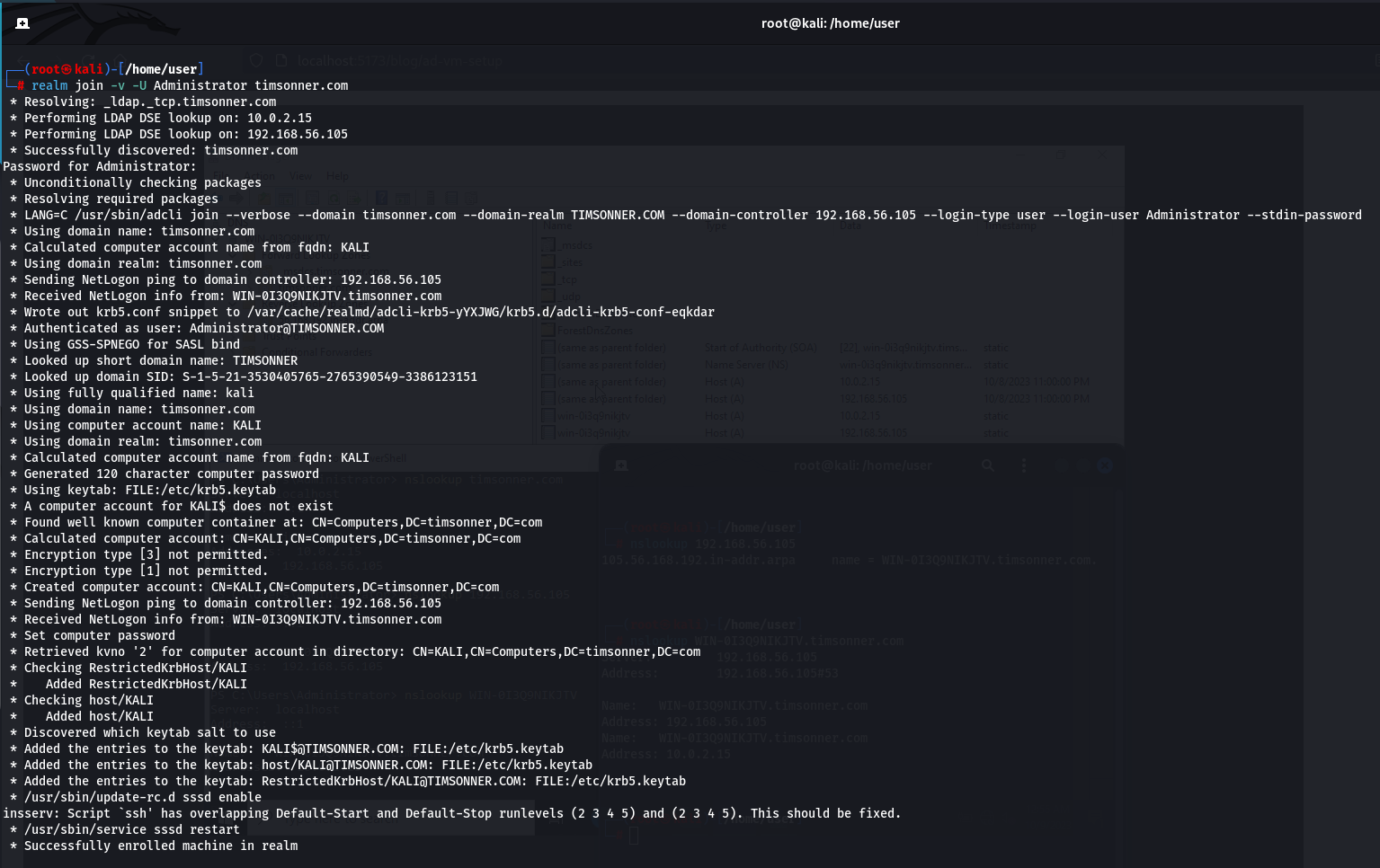Click 'A computer account for KALI$ does not exist'
Viewport: 1380px width, 868px height.
(x=172, y=506)
